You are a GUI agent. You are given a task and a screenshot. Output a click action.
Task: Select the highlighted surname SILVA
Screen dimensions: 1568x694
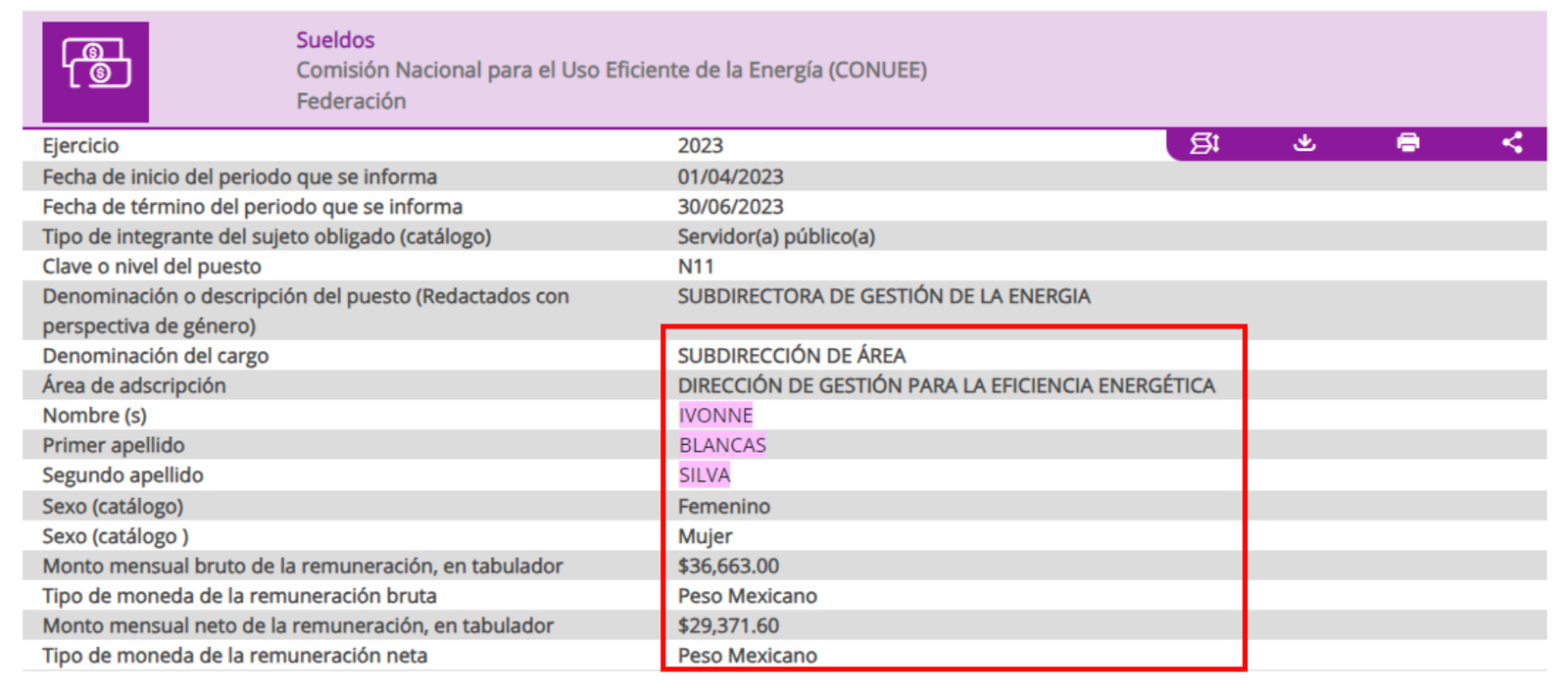click(704, 475)
